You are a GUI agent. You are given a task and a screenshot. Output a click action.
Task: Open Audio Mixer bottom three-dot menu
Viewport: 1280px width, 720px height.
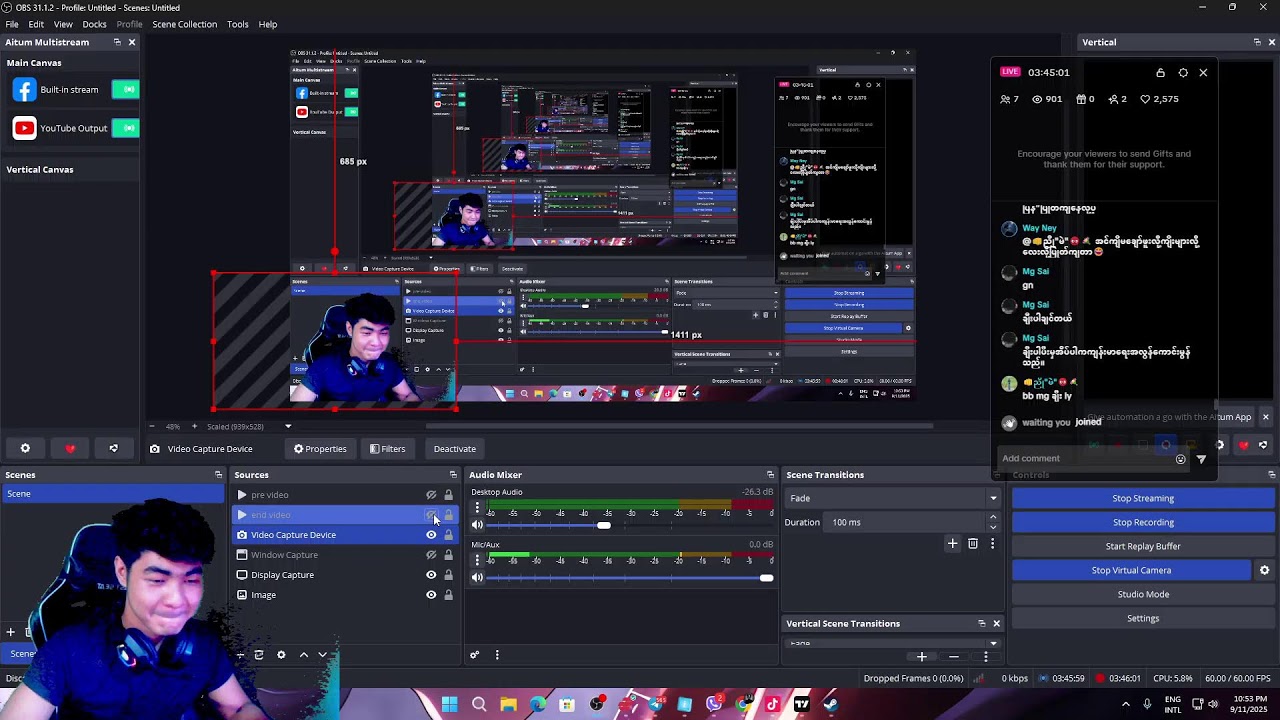[x=497, y=655]
